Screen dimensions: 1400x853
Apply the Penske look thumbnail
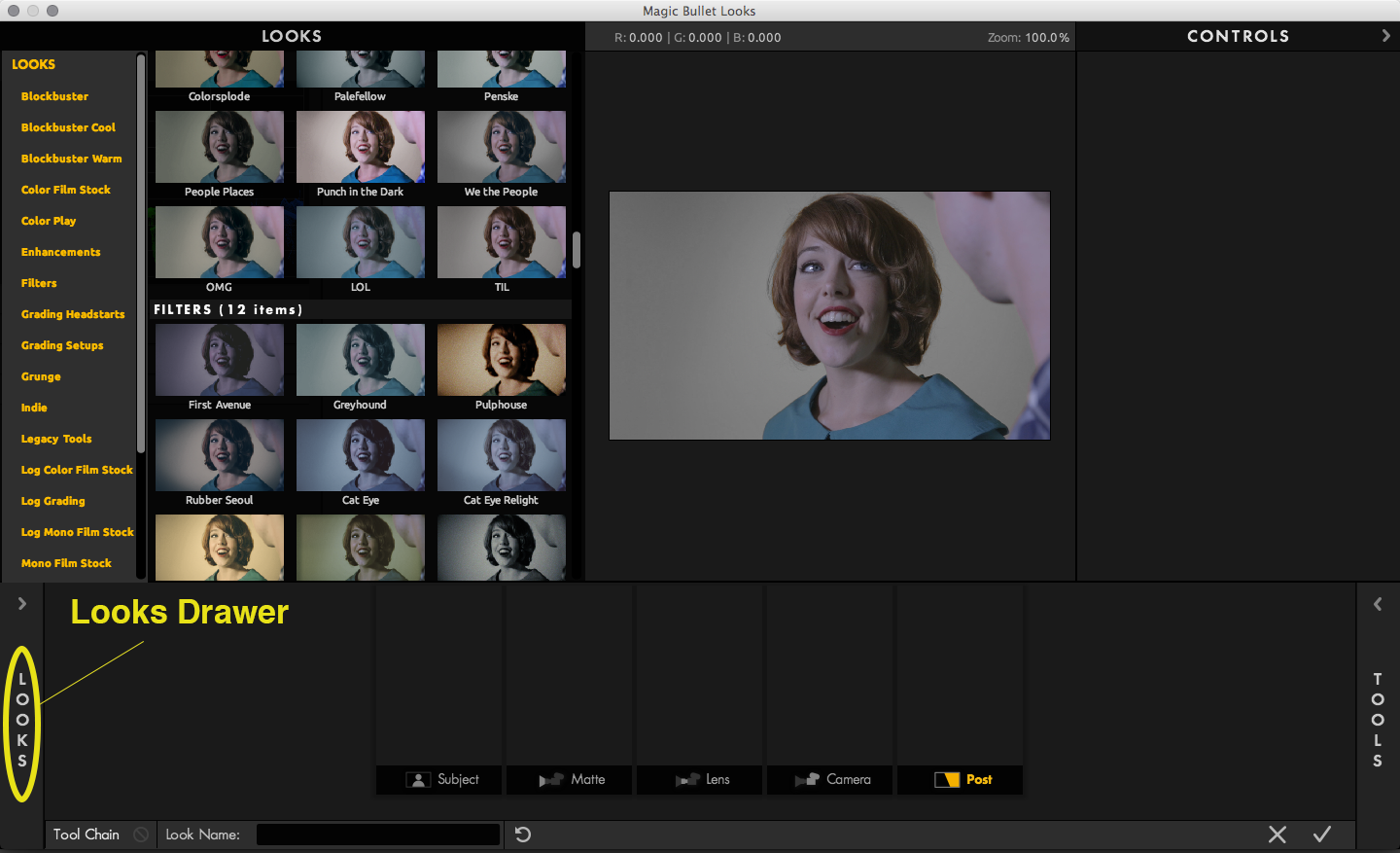coord(502,70)
